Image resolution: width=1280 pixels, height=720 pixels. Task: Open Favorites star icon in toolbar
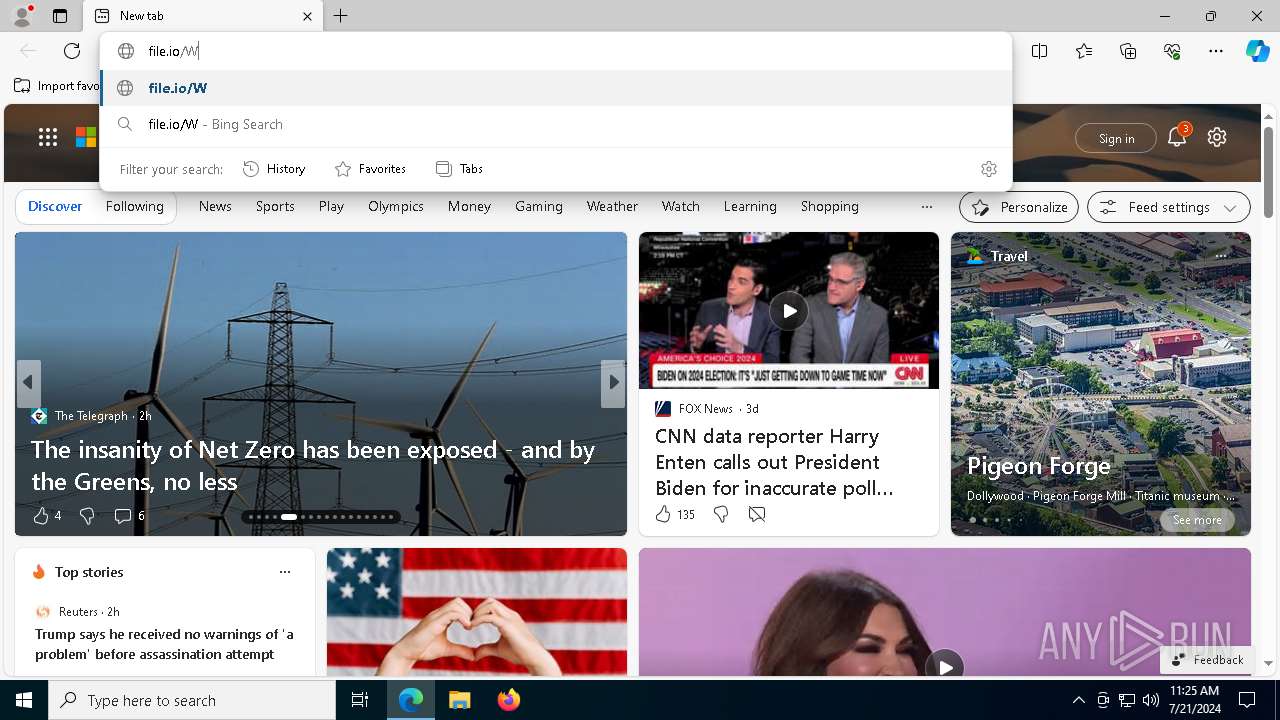point(1084,51)
